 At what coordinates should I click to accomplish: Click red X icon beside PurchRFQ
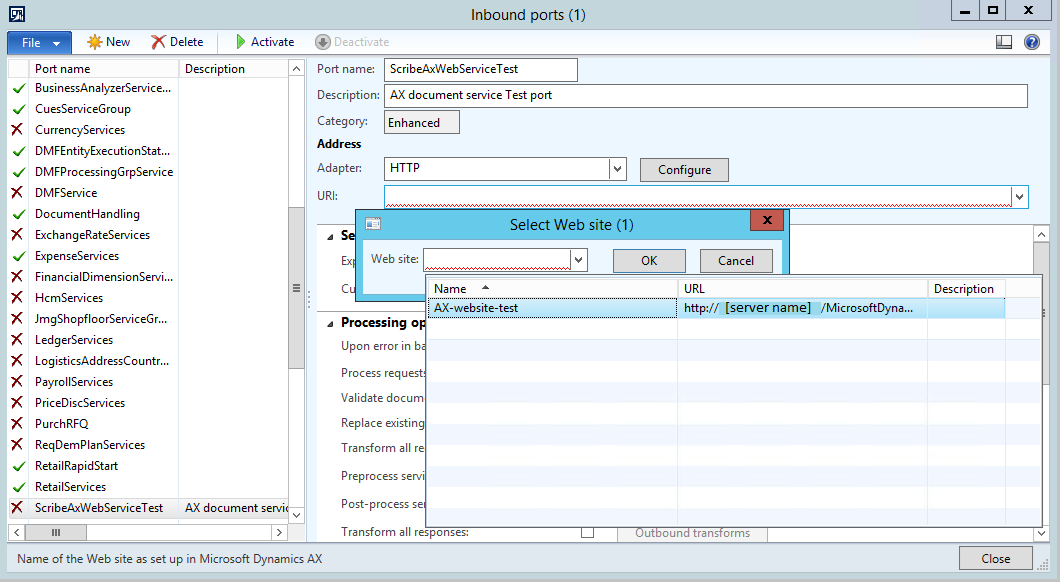pyautogui.click(x=18, y=423)
